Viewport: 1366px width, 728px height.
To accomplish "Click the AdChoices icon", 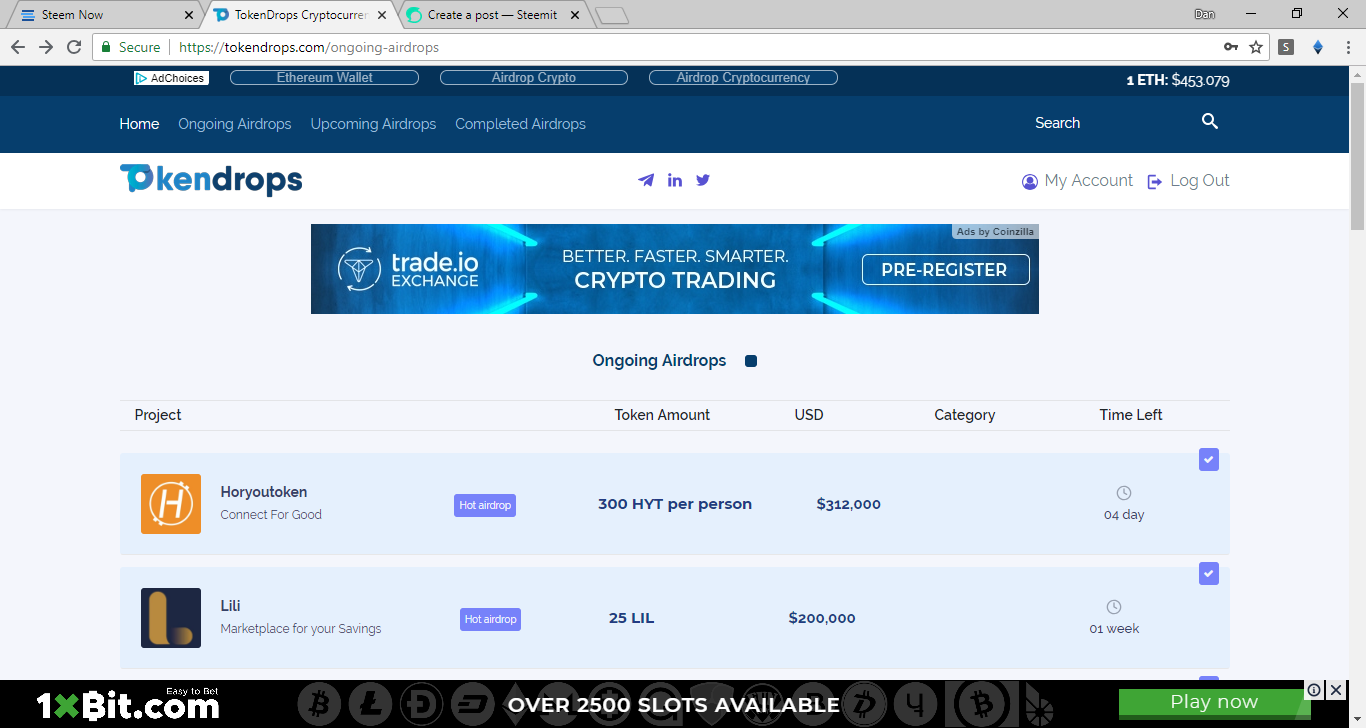I will click(171, 78).
